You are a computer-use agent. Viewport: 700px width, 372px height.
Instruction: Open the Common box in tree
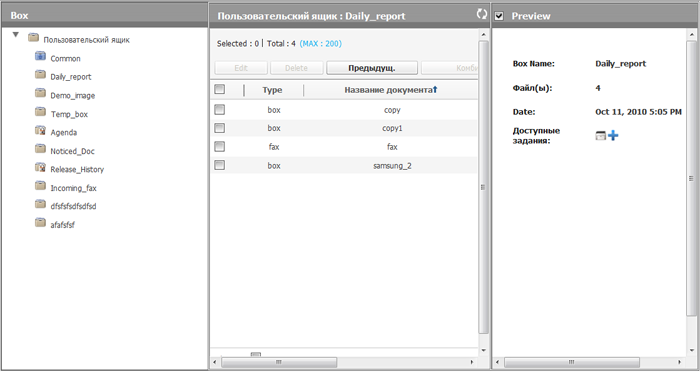[65, 59]
